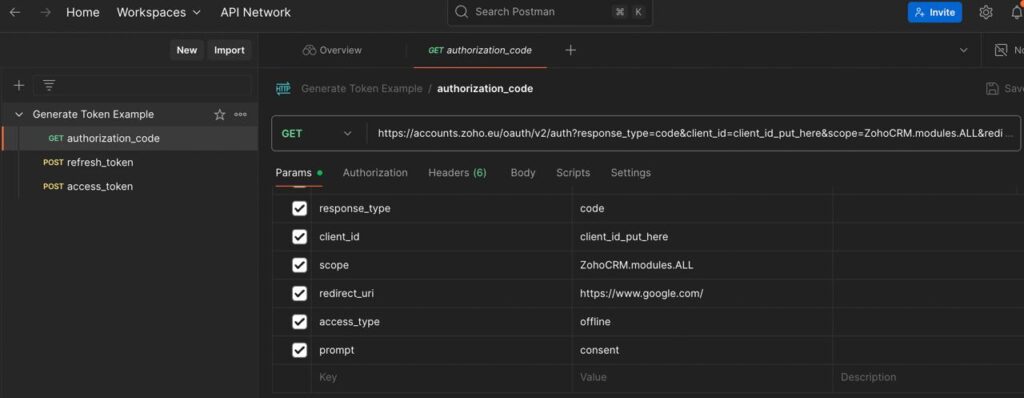Select POST access_token request
Image resolution: width=1024 pixels, height=398 pixels.
click(x=131, y=186)
